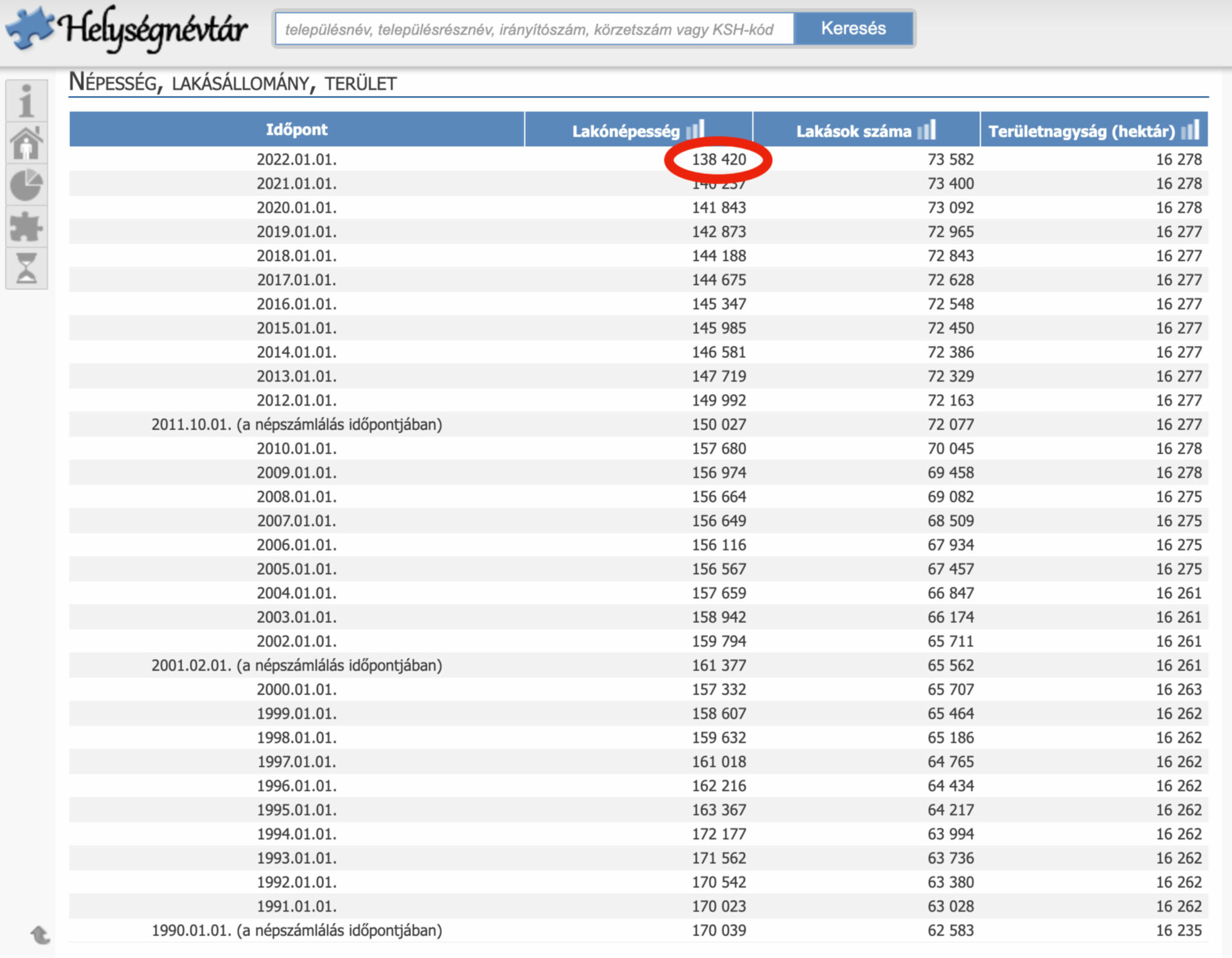1232x958 pixels.
Task: Show chart for Lakások száma column
Action: (926, 129)
